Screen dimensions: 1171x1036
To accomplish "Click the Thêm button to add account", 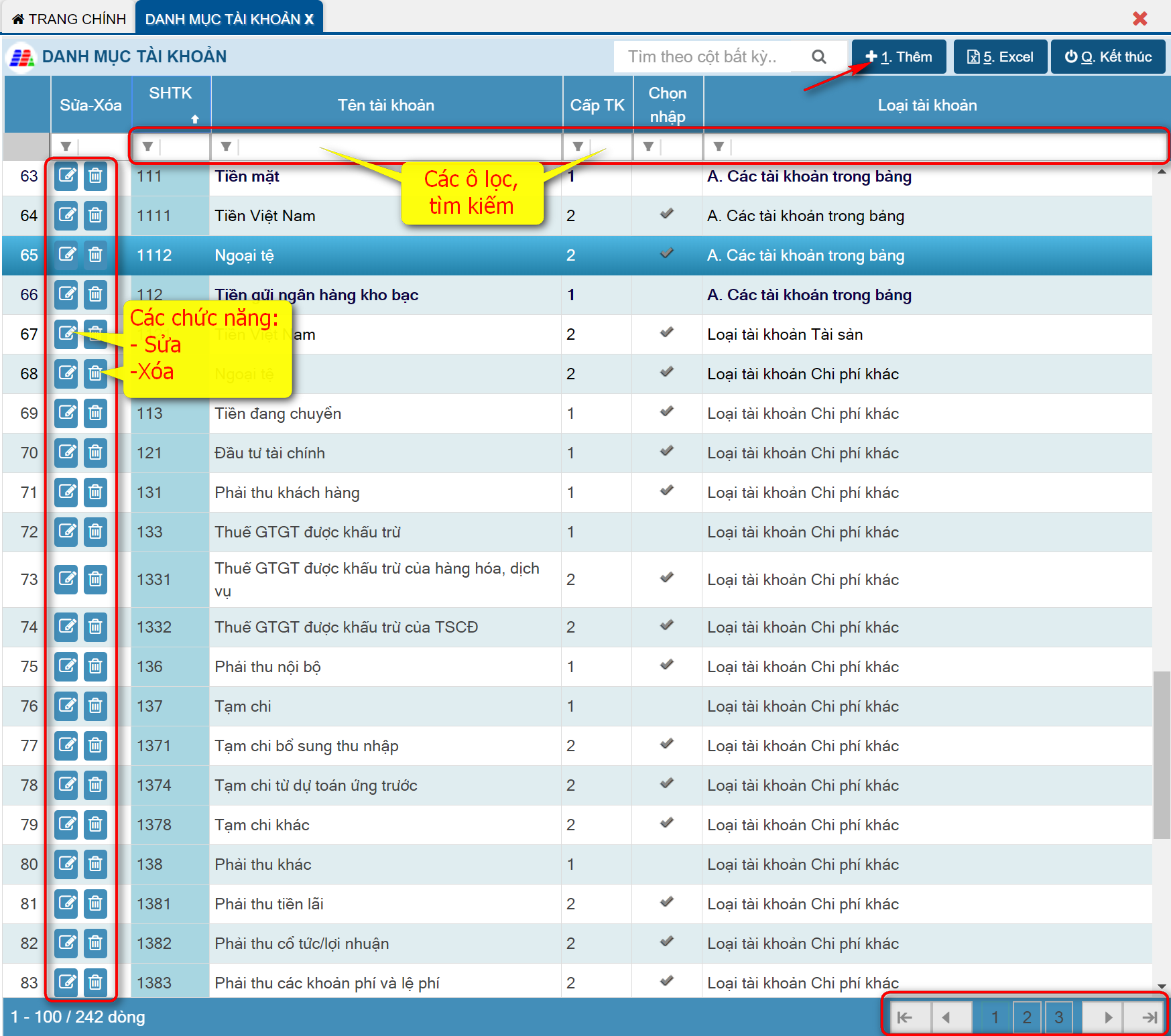I will point(898,57).
